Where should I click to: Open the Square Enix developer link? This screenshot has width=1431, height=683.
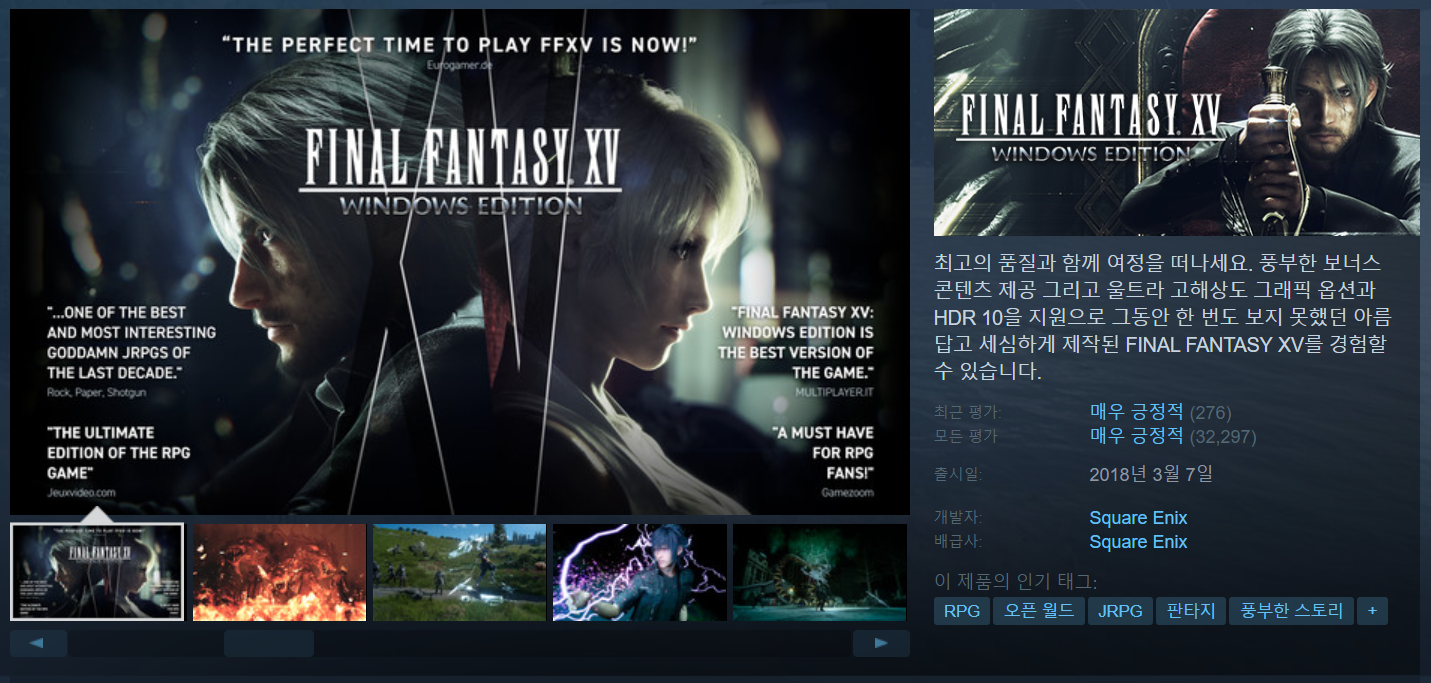pyautogui.click(x=1138, y=518)
